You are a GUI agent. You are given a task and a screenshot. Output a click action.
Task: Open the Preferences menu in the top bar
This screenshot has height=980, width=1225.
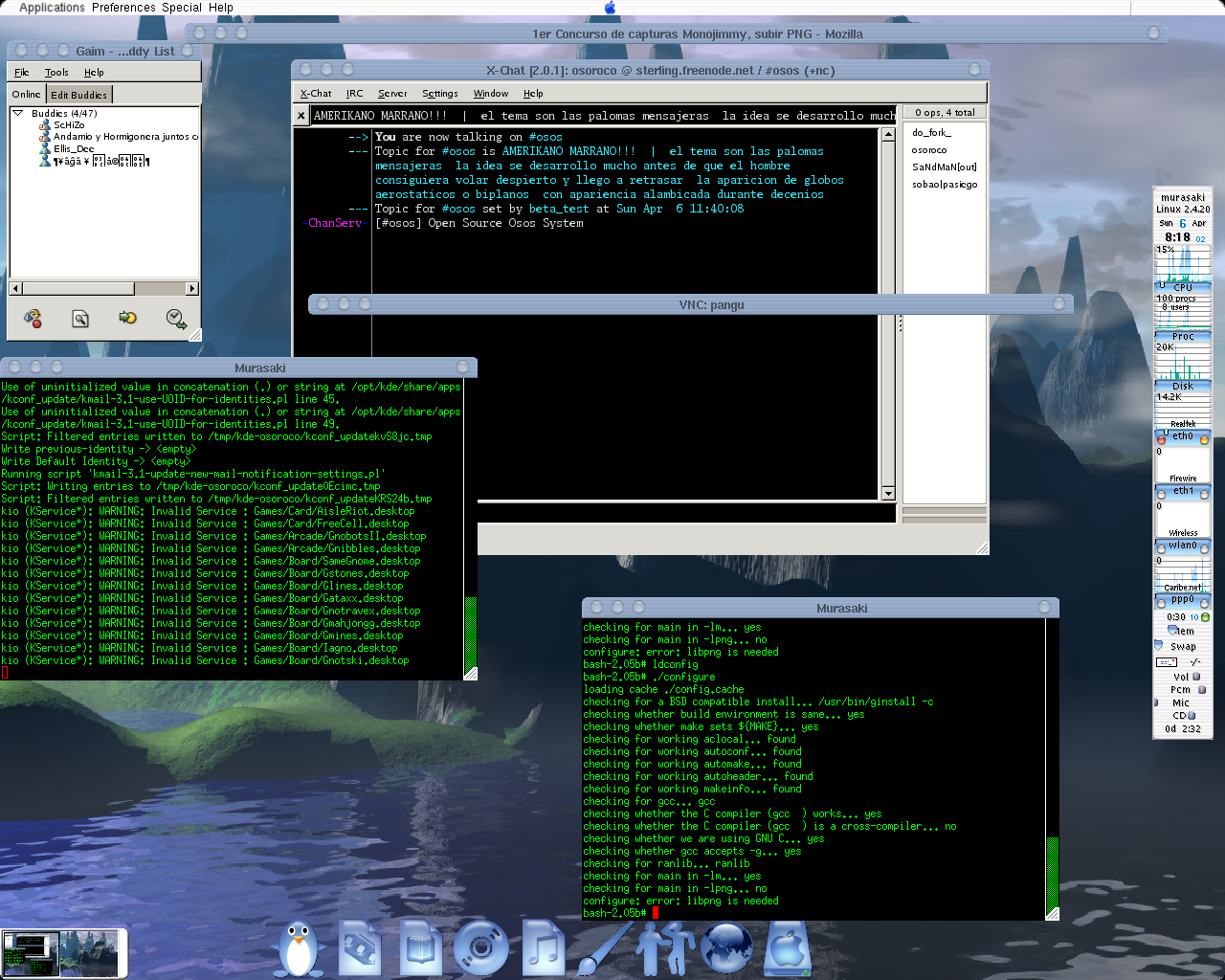pyautogui.click(x=123, y=8)
